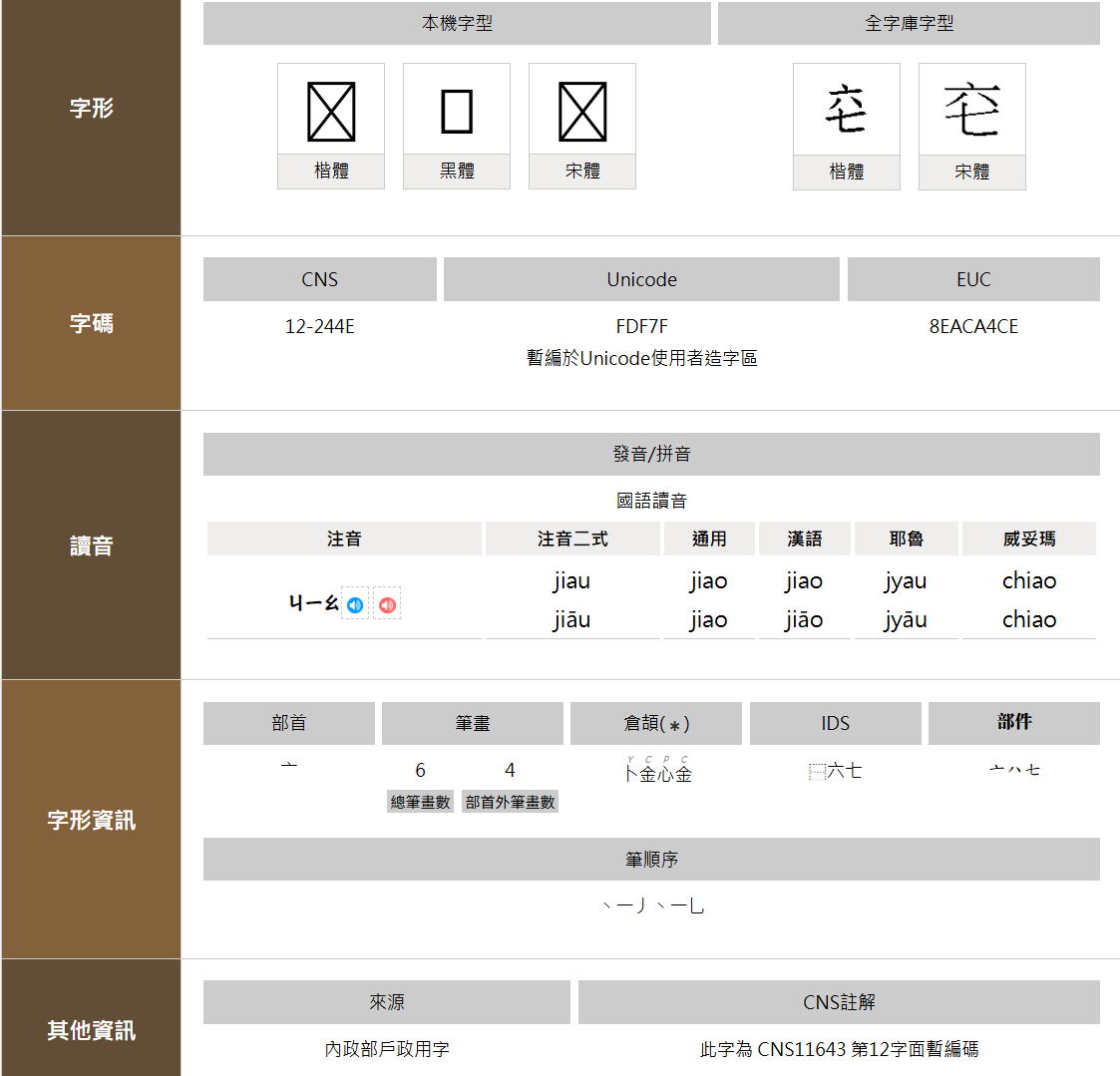Viewport: 1120px width, 1076px height.
Task: Click the 注音 column header
Action: (344, 538)
